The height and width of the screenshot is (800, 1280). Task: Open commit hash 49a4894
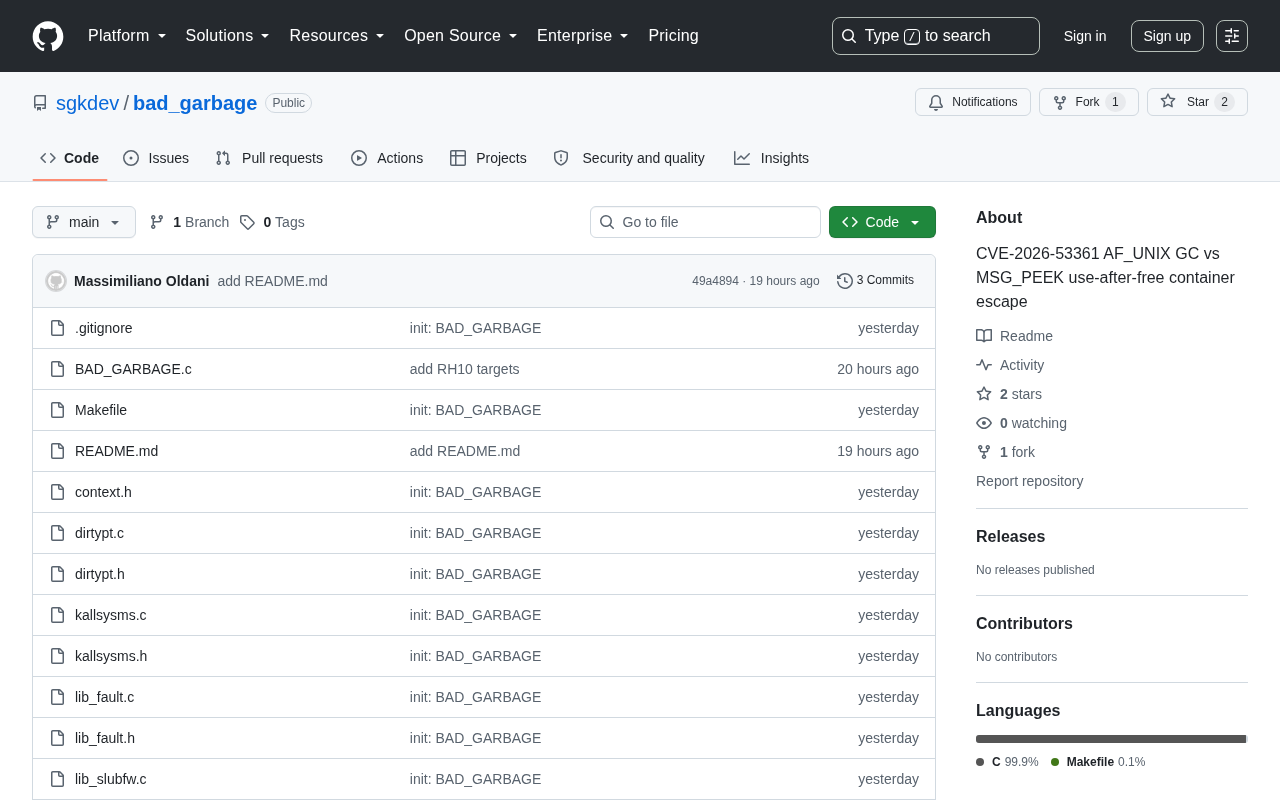tap(715, 281)
